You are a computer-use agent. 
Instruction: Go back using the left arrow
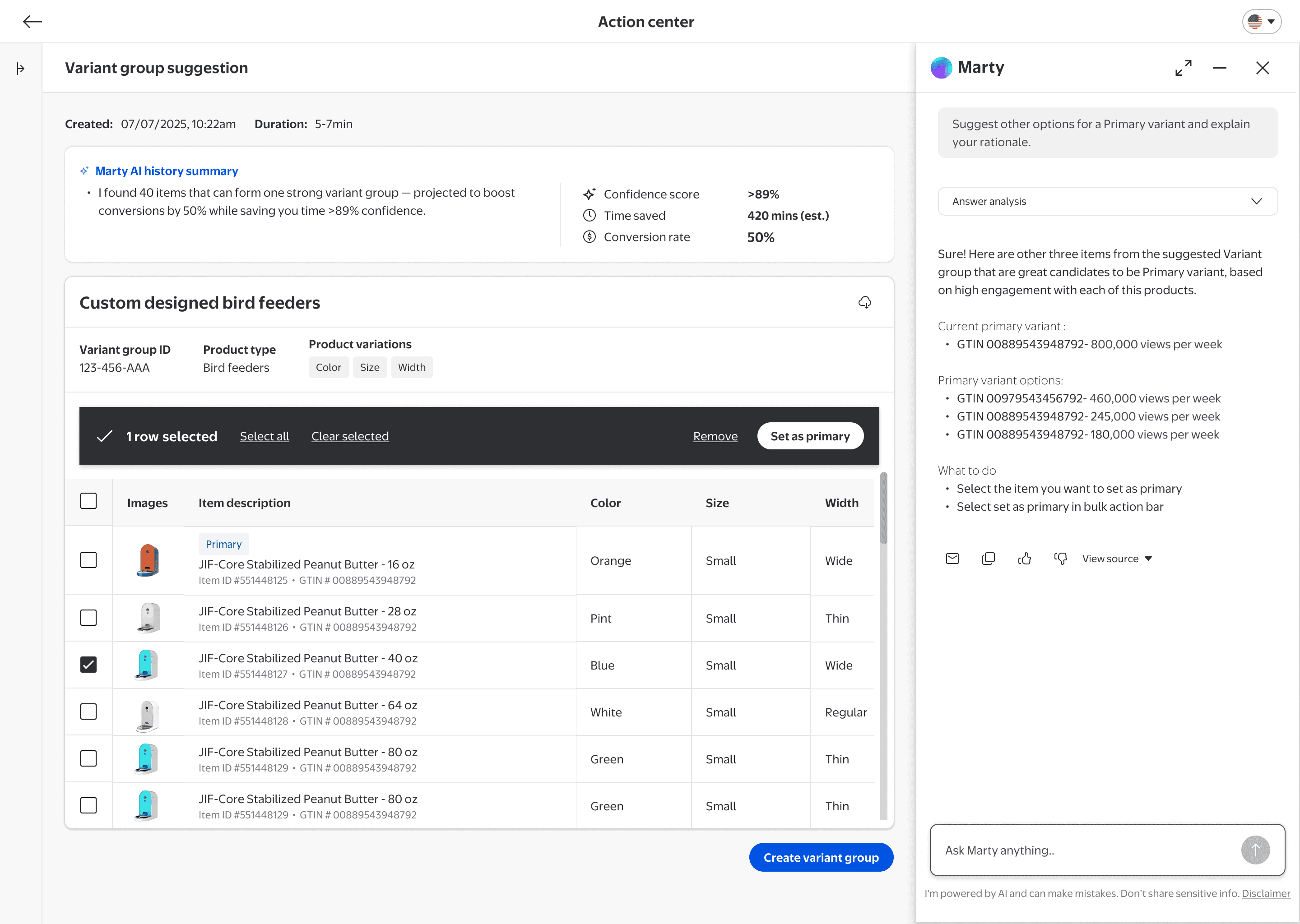[32, 22]
